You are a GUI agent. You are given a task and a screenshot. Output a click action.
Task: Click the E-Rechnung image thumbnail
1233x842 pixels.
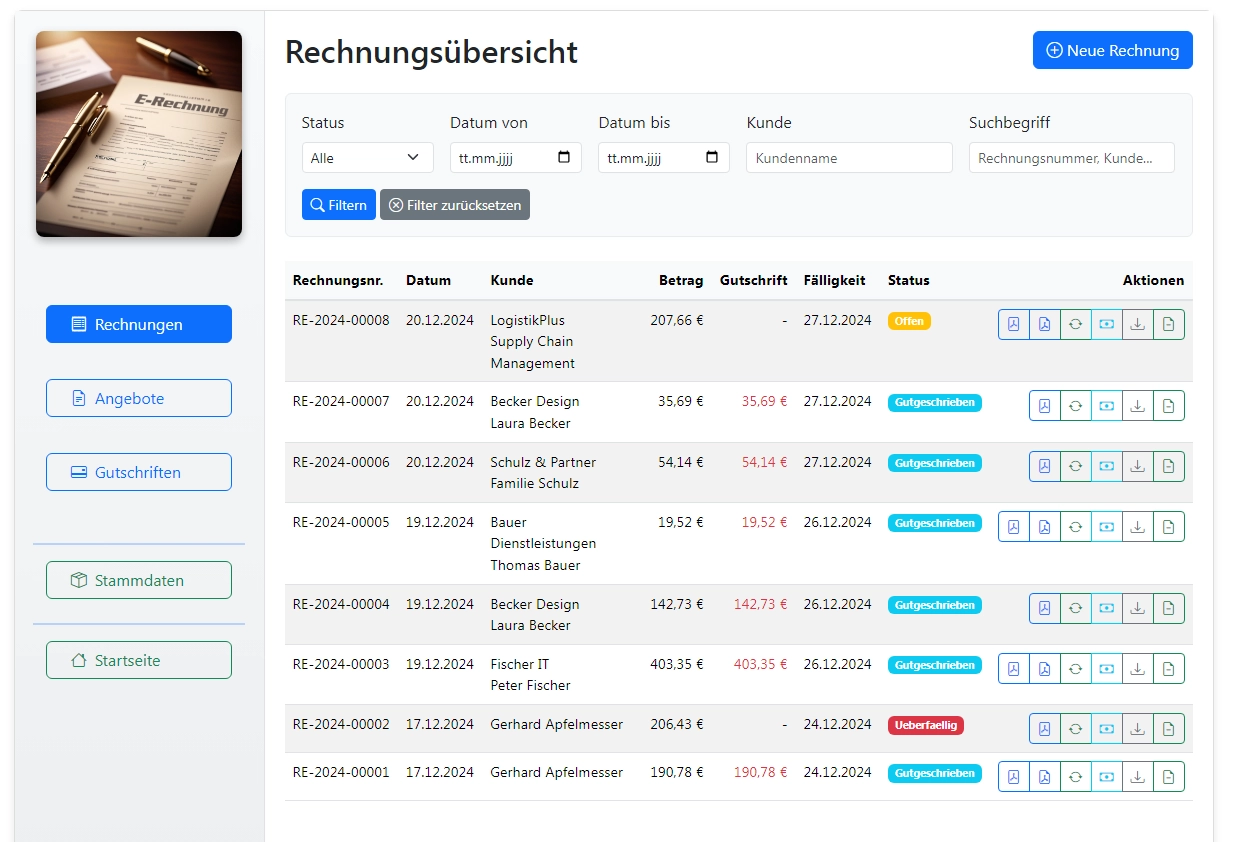pyautogui.click(x=138, y=134)
